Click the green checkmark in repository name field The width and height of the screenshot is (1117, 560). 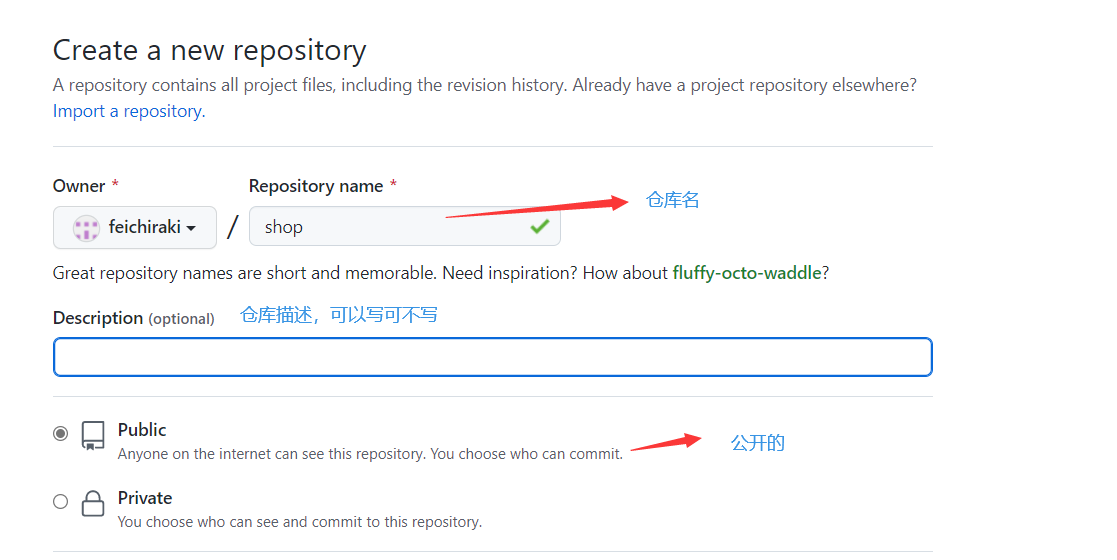tap(540, 227)
